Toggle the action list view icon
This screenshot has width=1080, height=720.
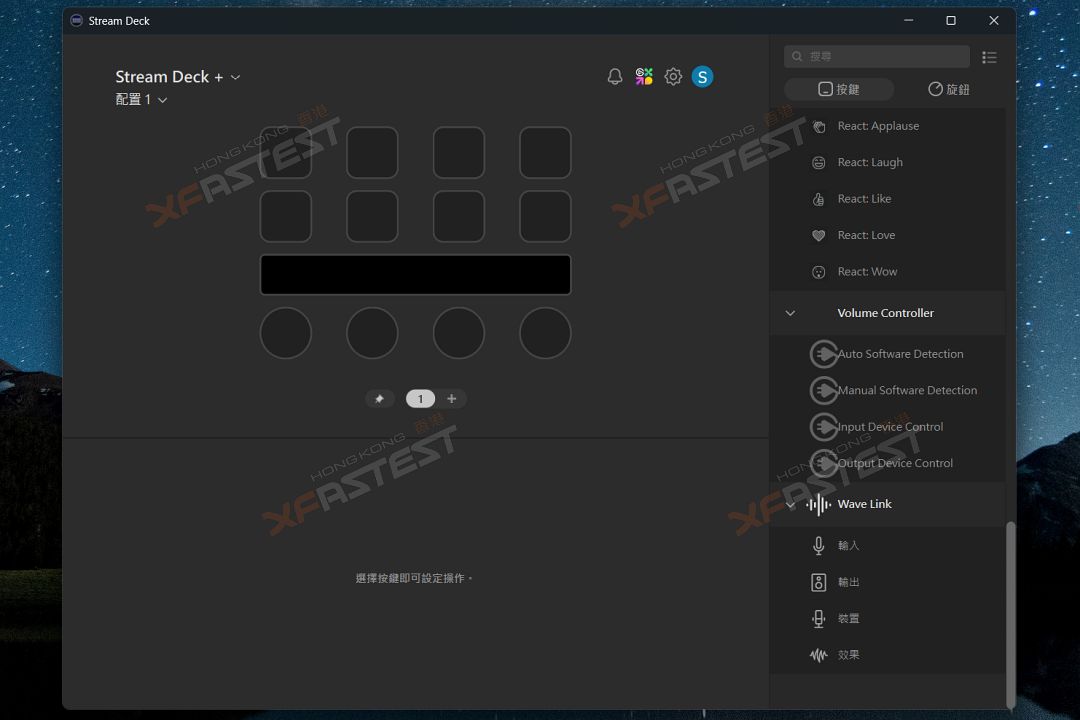989,57
